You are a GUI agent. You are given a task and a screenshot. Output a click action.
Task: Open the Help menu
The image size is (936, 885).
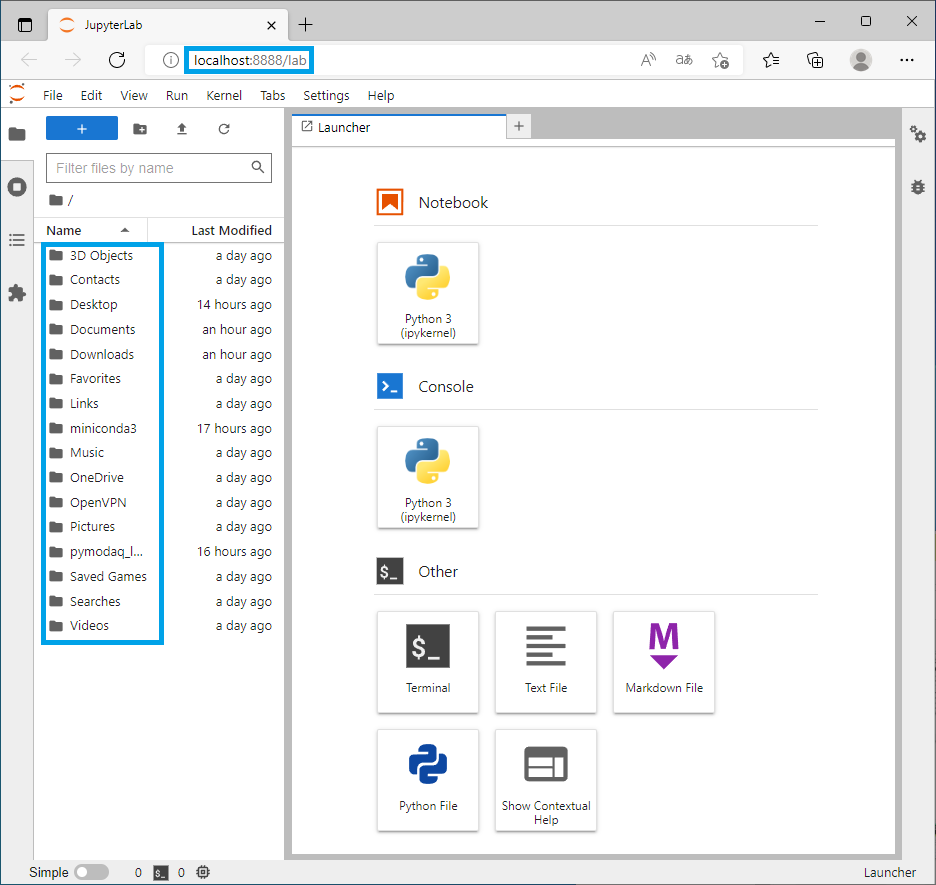[381, 95]
